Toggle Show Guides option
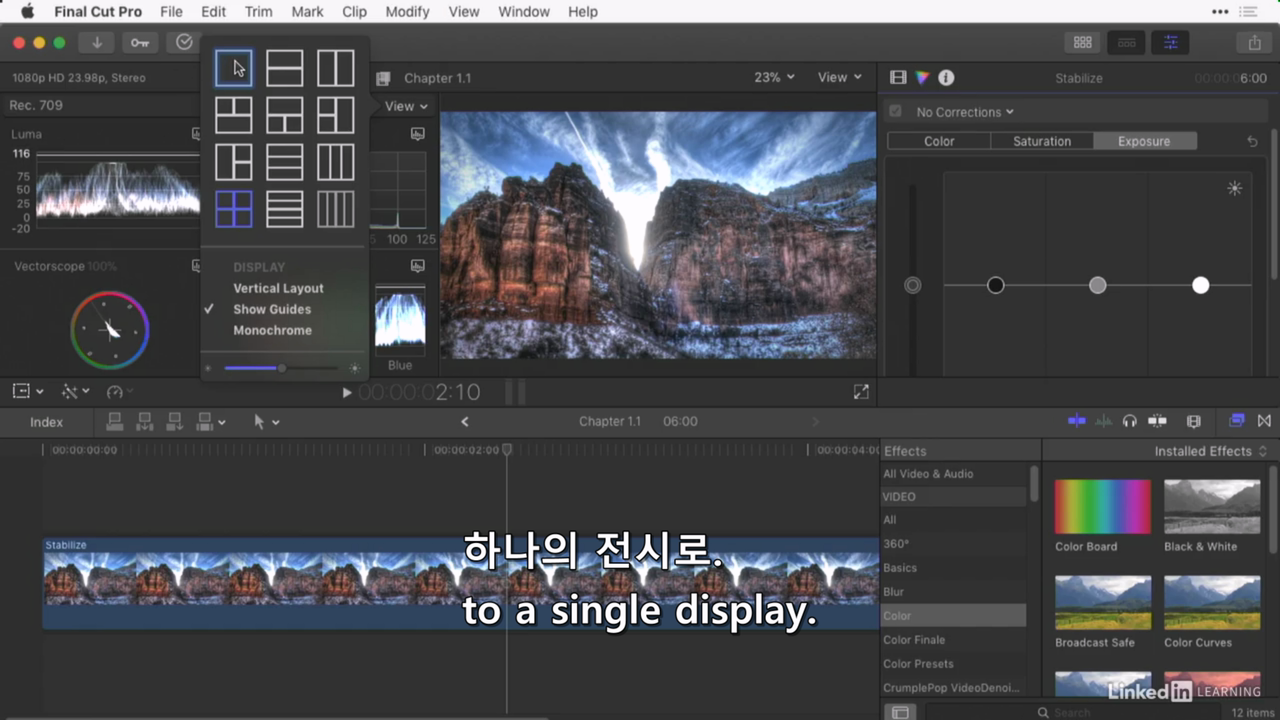1280x720 pixels. click(272, 309)
